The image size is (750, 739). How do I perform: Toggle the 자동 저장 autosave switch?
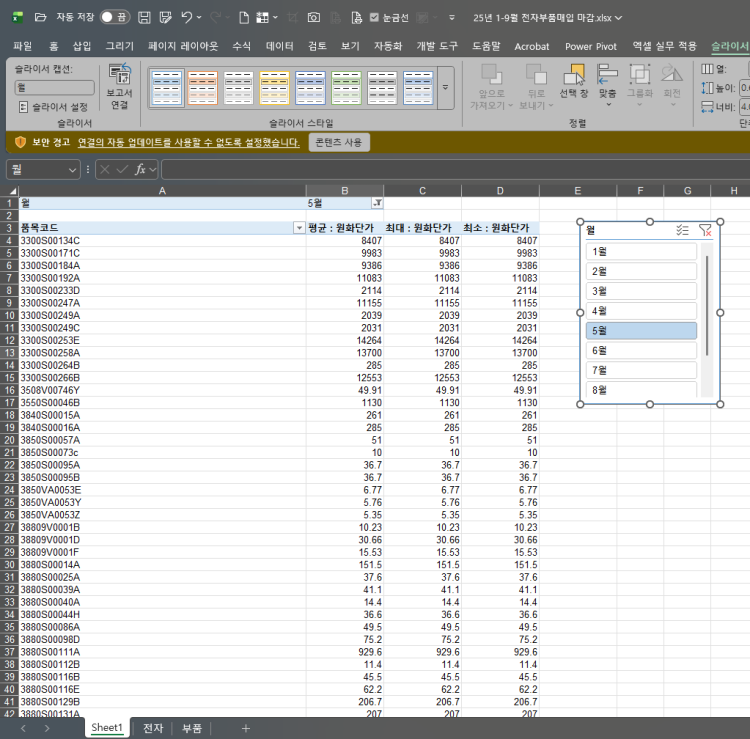[x=114, y=17]
